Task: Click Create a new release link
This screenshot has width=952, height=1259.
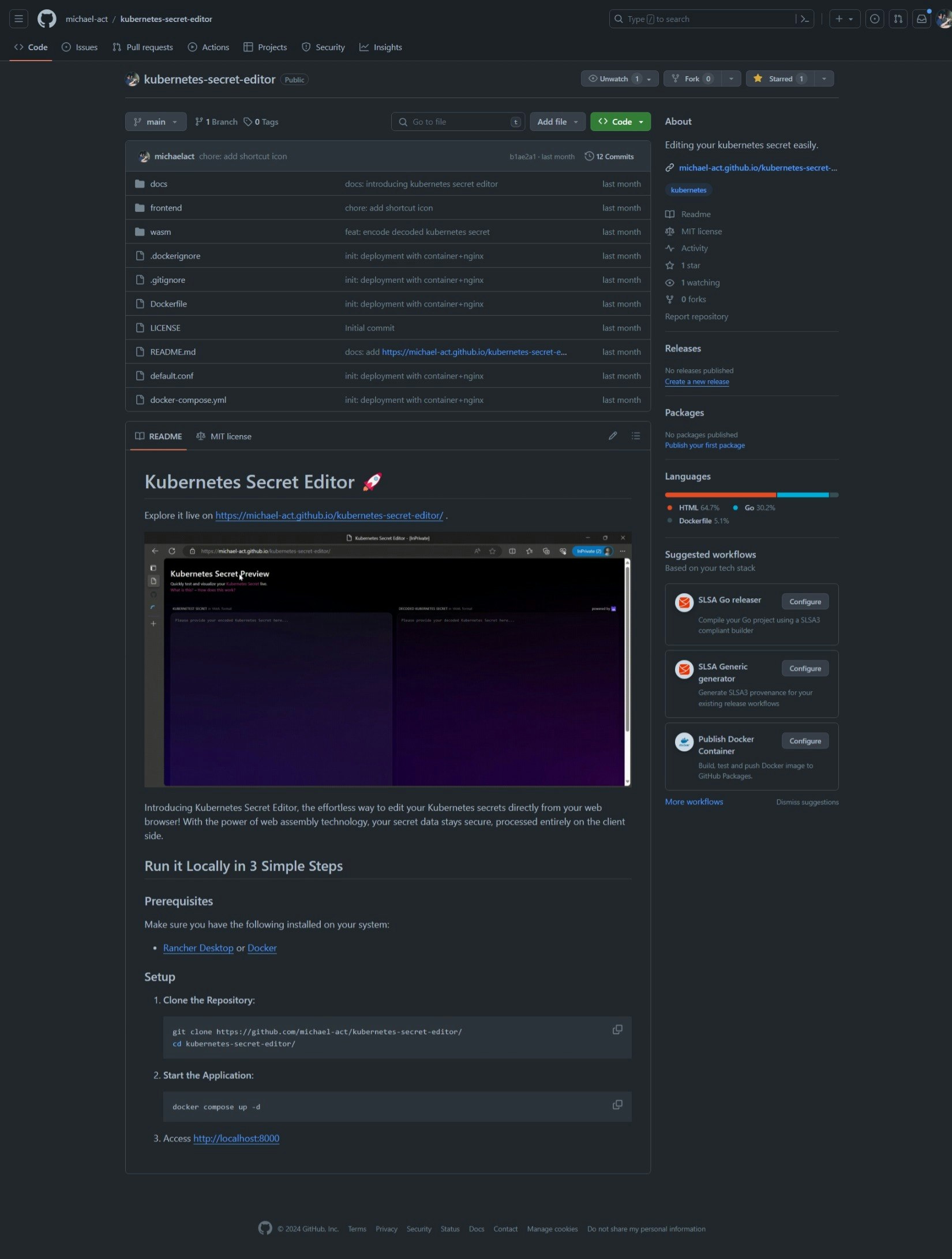Action: point(696,382)
